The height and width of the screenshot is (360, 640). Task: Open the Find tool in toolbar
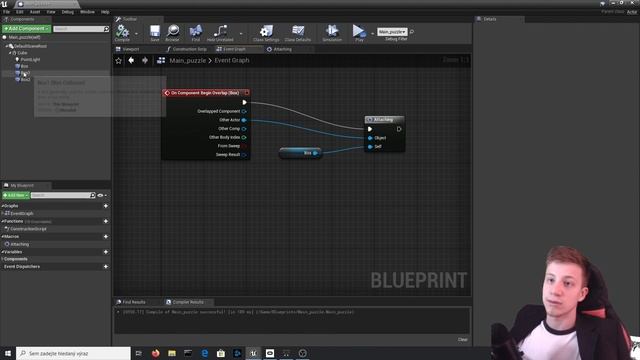point(196,33)
